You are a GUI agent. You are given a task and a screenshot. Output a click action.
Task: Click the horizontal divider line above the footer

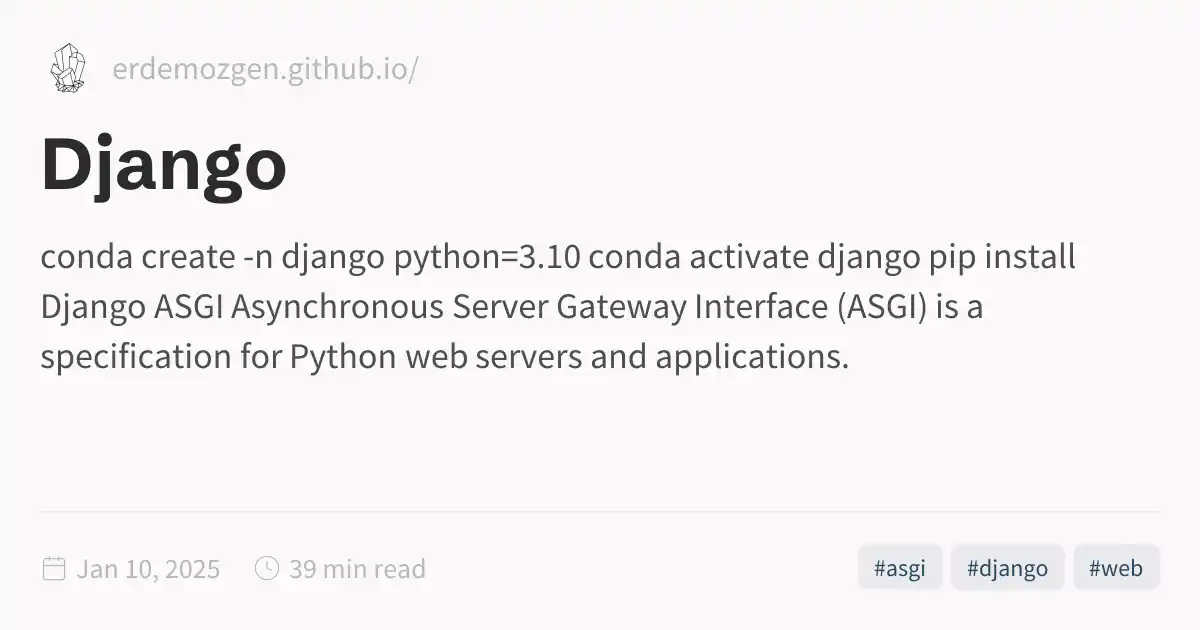click(x=600, y=512)
